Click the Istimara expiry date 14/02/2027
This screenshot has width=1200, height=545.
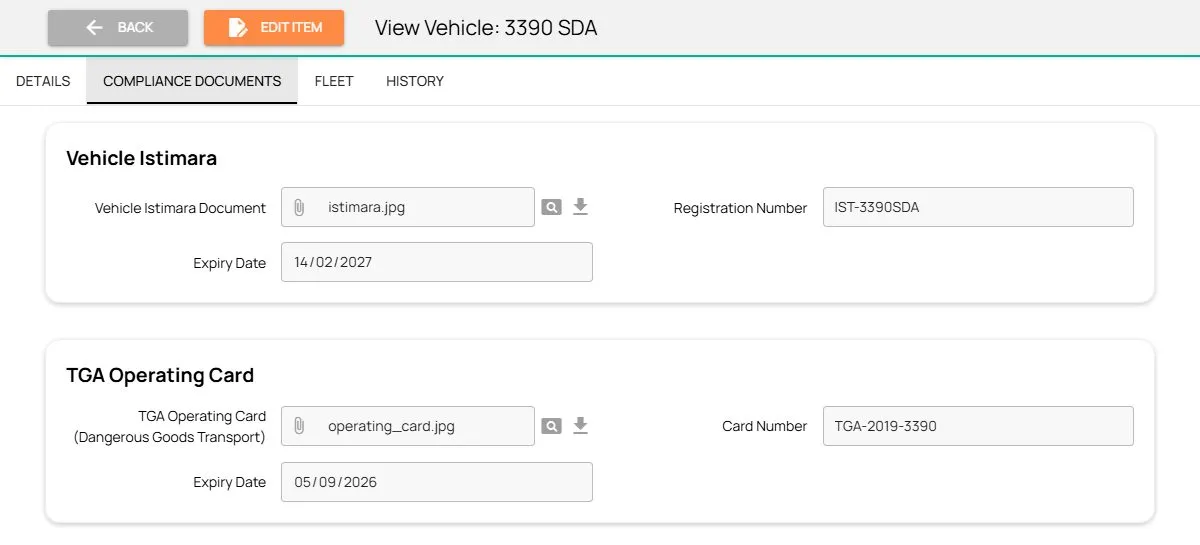pos(437,262)
